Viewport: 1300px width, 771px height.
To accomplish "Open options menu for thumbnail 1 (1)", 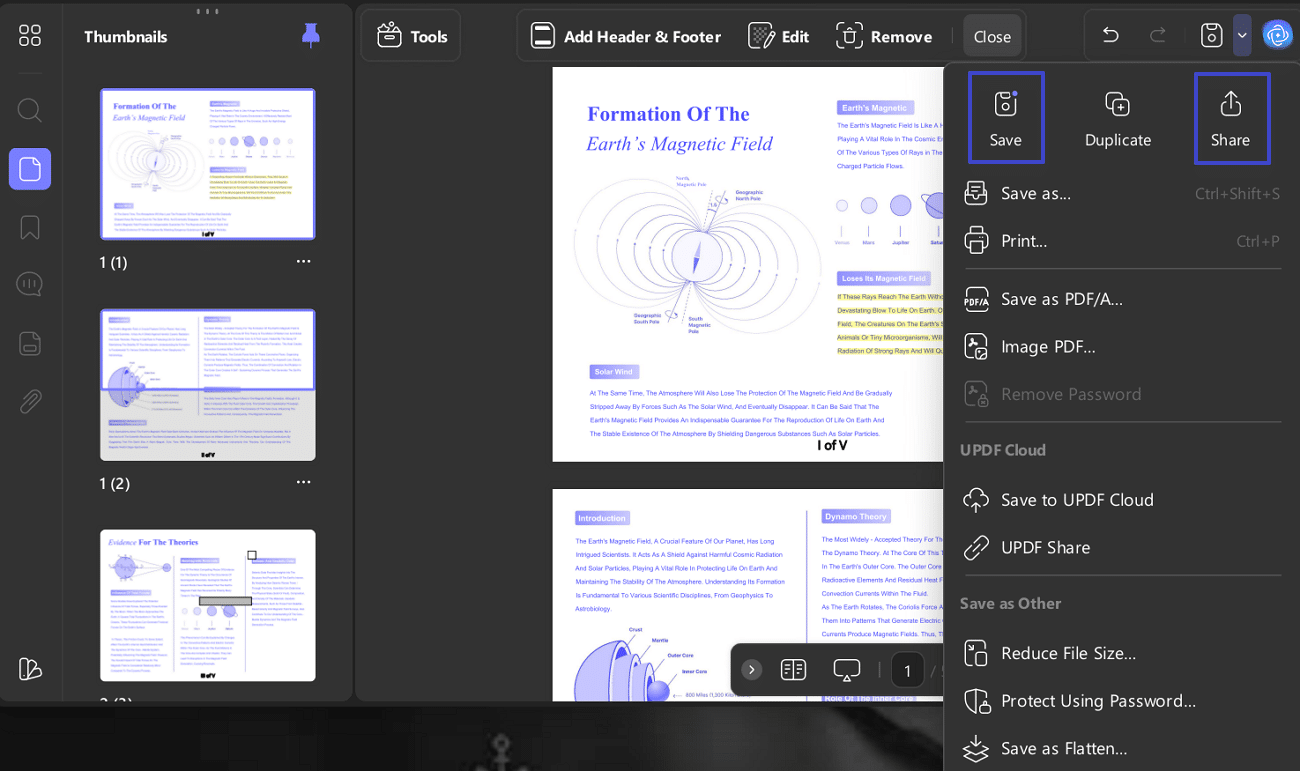I will pyautogui.click(x=304, y=262).
